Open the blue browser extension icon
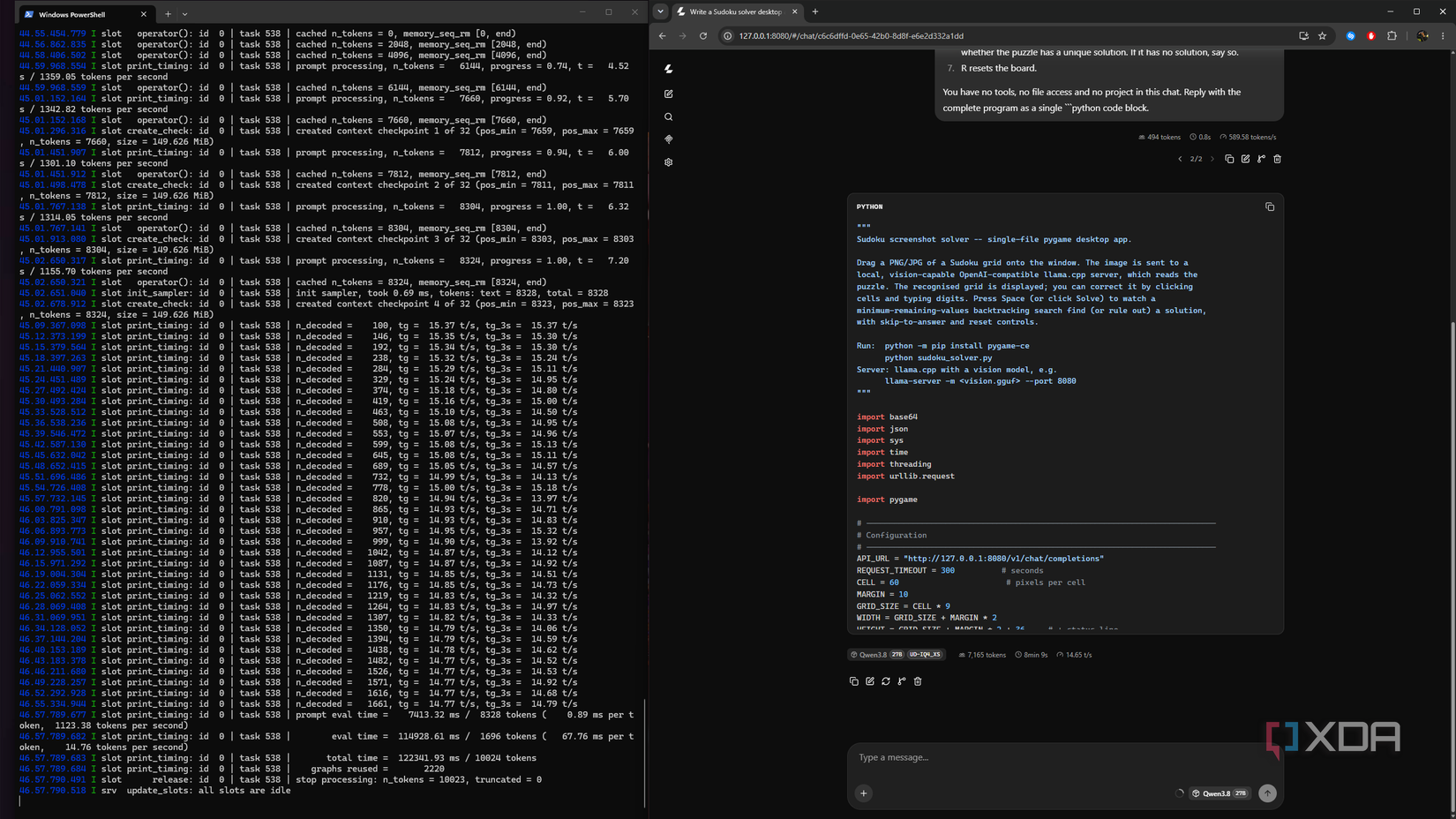Screen dimensions: 1456x819 (x=1350, y=36)
